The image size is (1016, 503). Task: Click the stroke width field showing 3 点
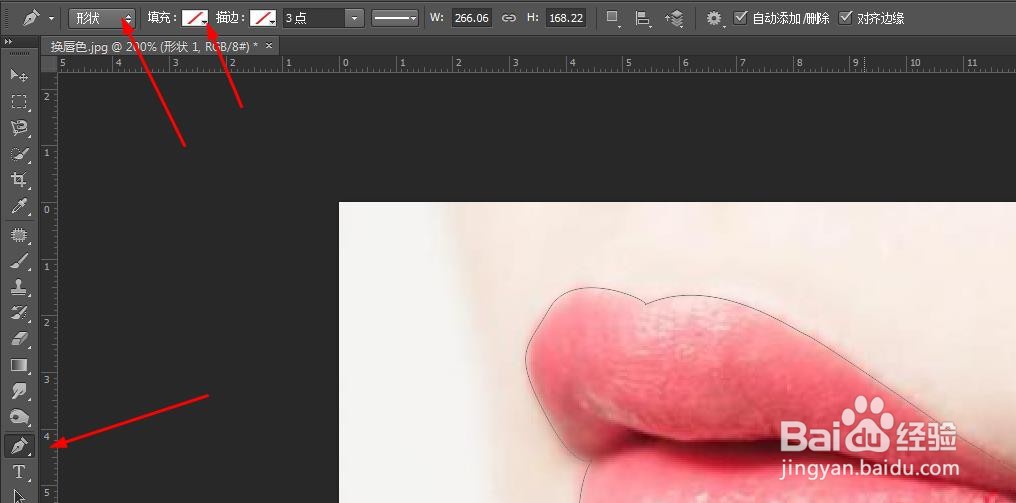[x=313, y=18]
